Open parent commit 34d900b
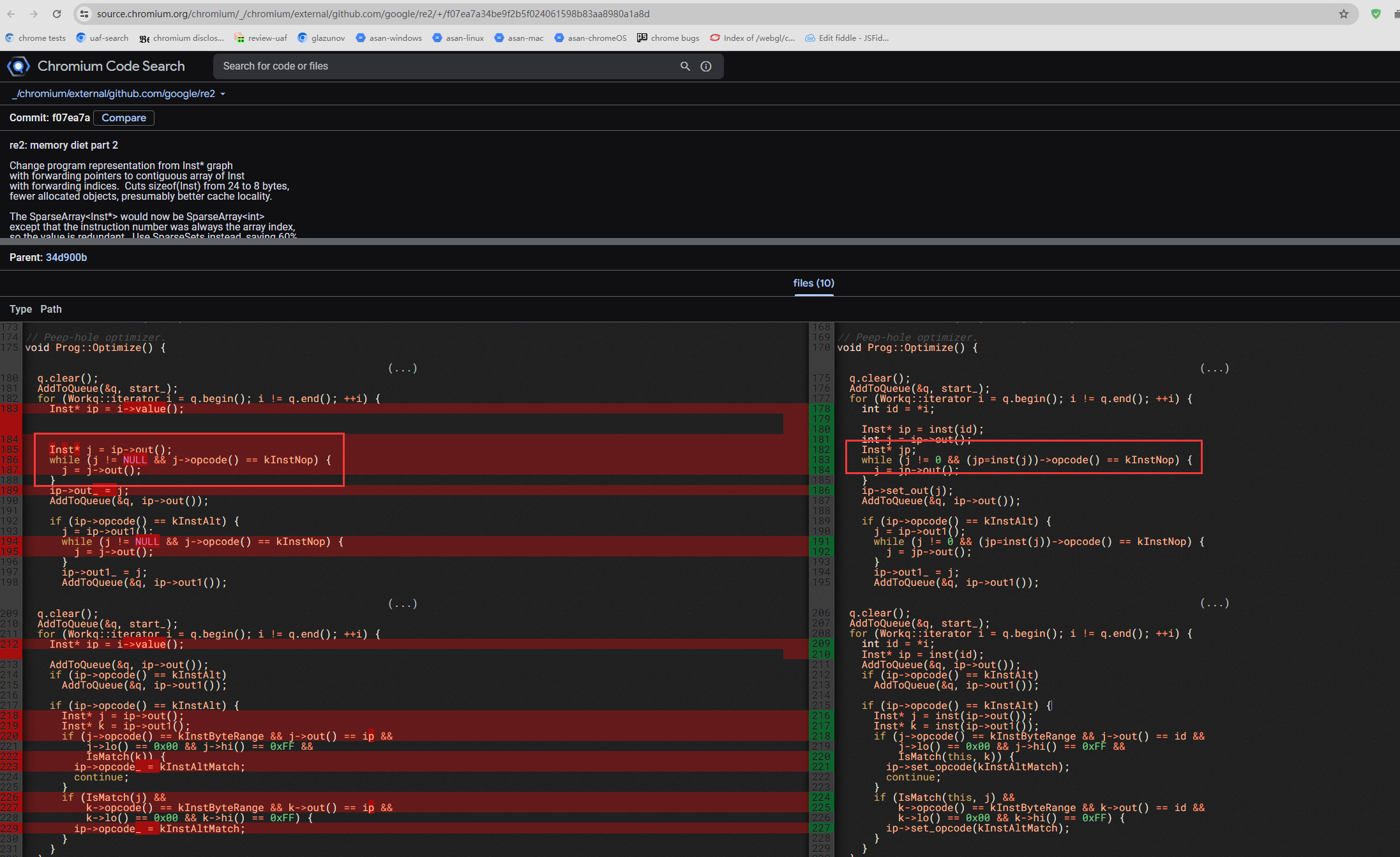1400x857 pixels. click(66, 257)
